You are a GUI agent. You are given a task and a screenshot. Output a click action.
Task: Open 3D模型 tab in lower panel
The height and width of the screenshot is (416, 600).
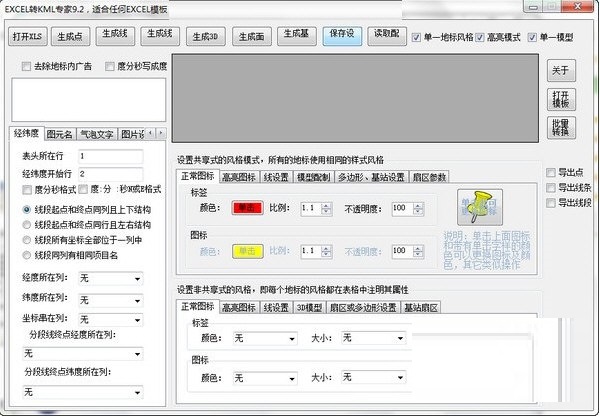point(309,307)
